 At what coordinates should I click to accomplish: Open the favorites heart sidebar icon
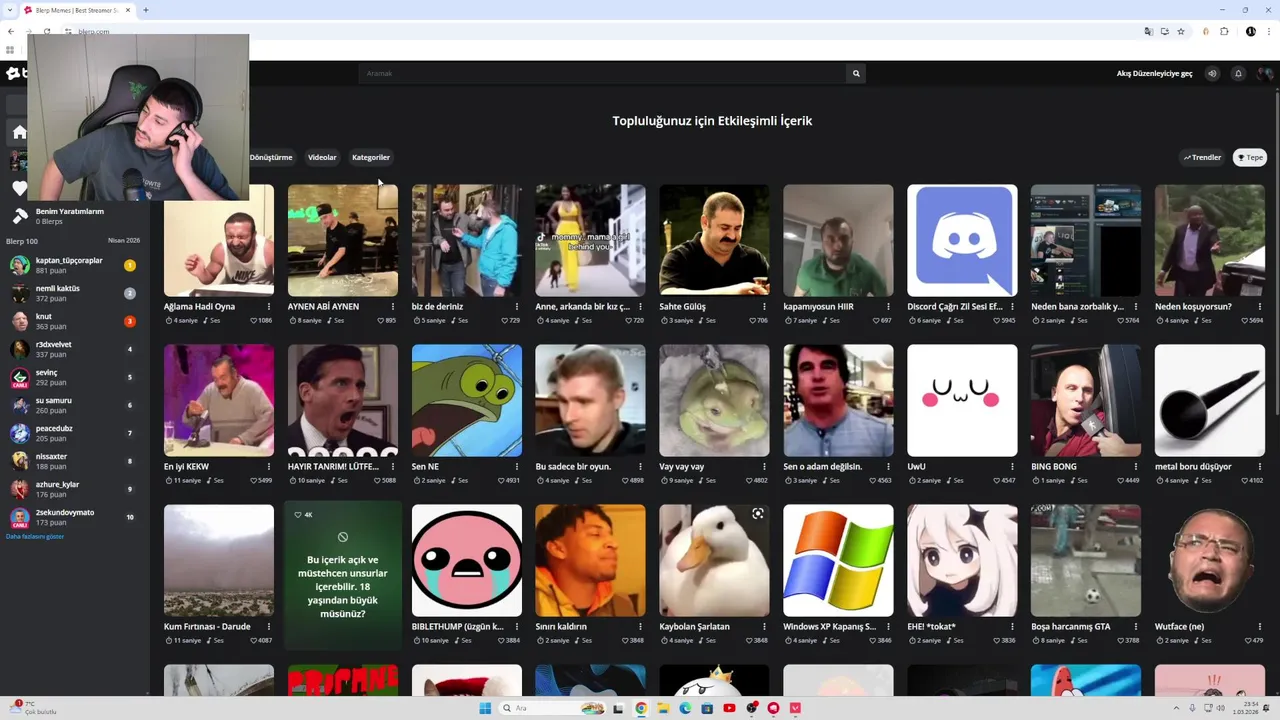(19, 188)
